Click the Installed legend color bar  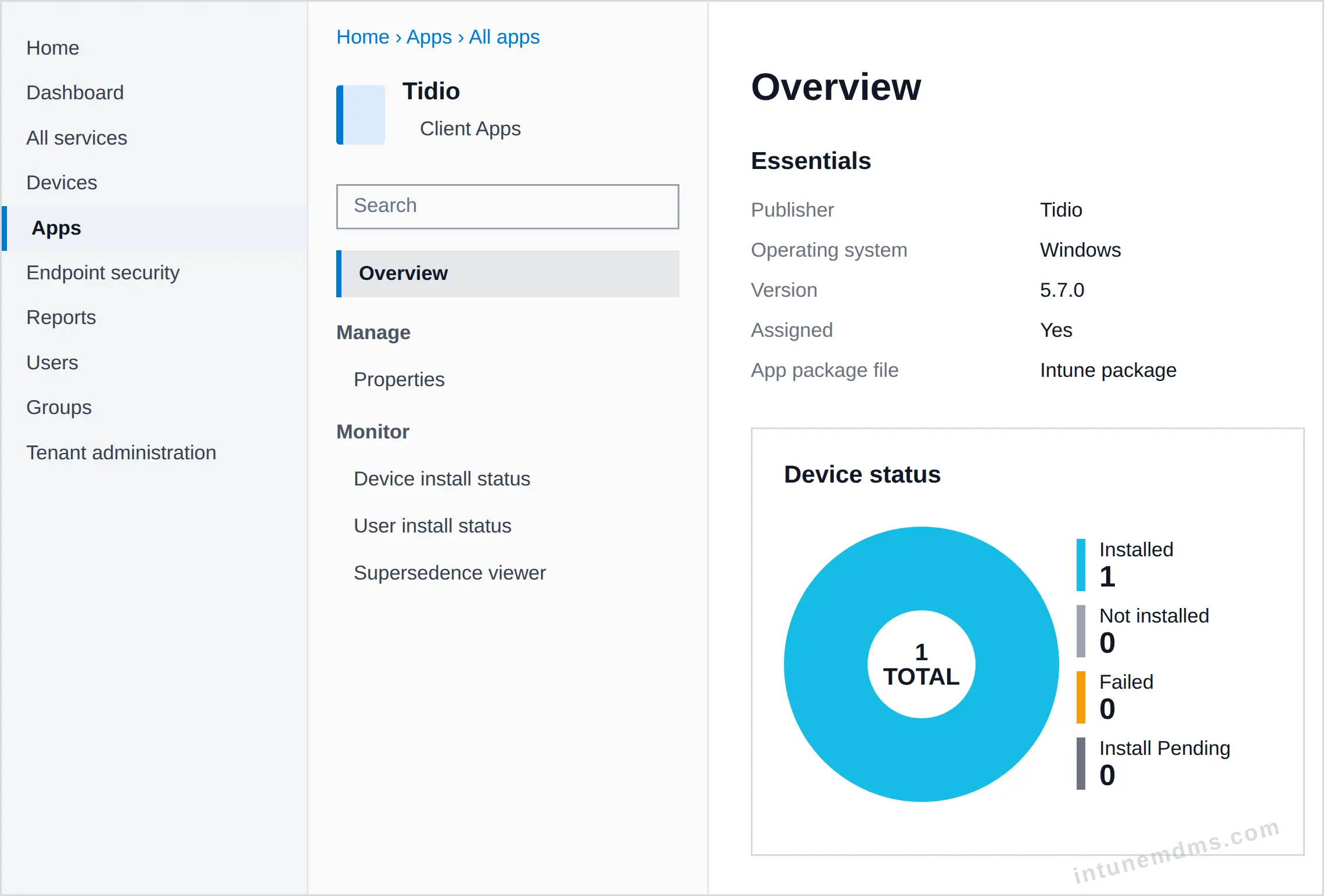tap(1081, 565)
